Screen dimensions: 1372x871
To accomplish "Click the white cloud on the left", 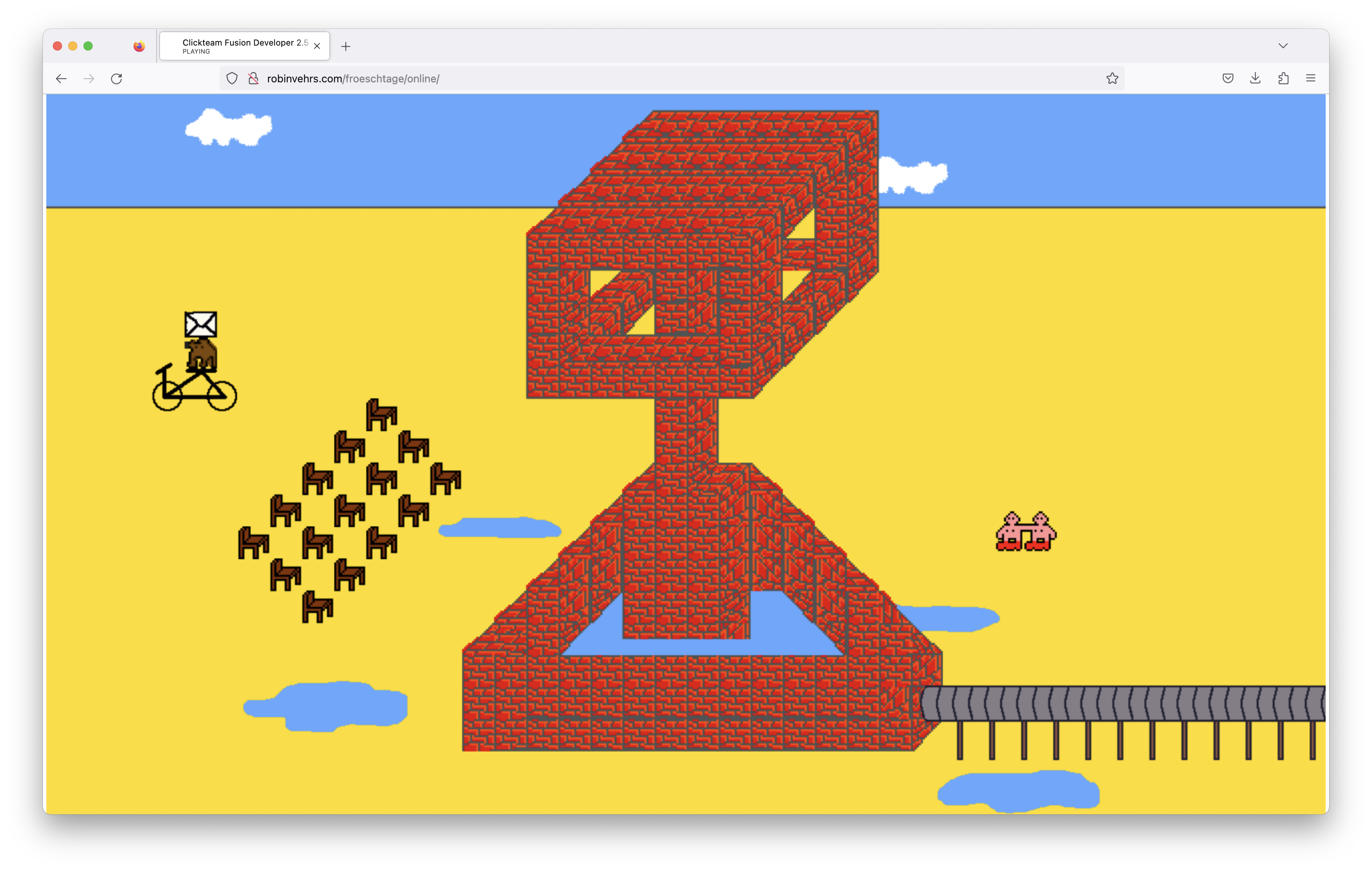I will [x=229, y=128].
